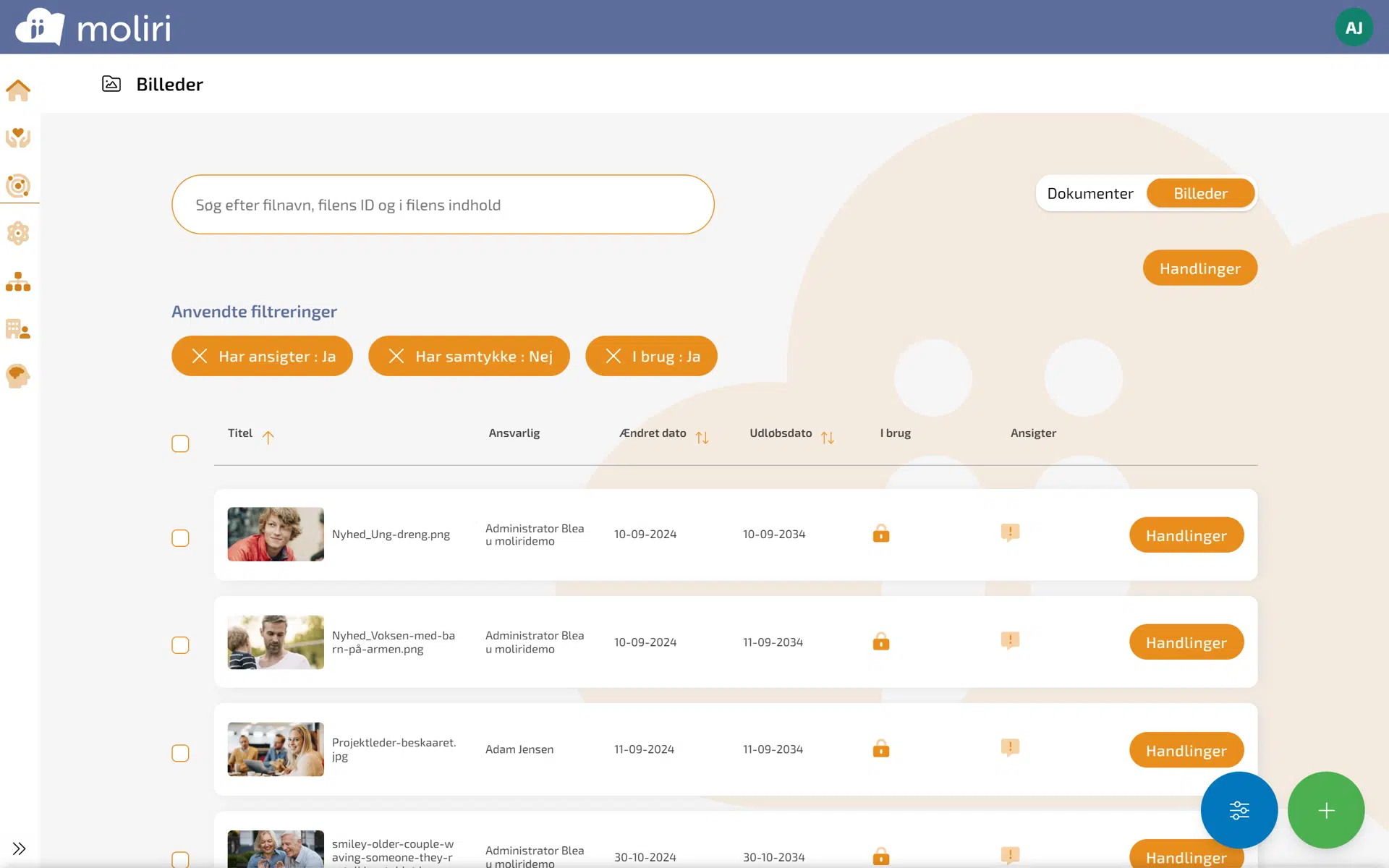
Task: Open the top Handlinger button below tabs
Action: coord(1199,268)
